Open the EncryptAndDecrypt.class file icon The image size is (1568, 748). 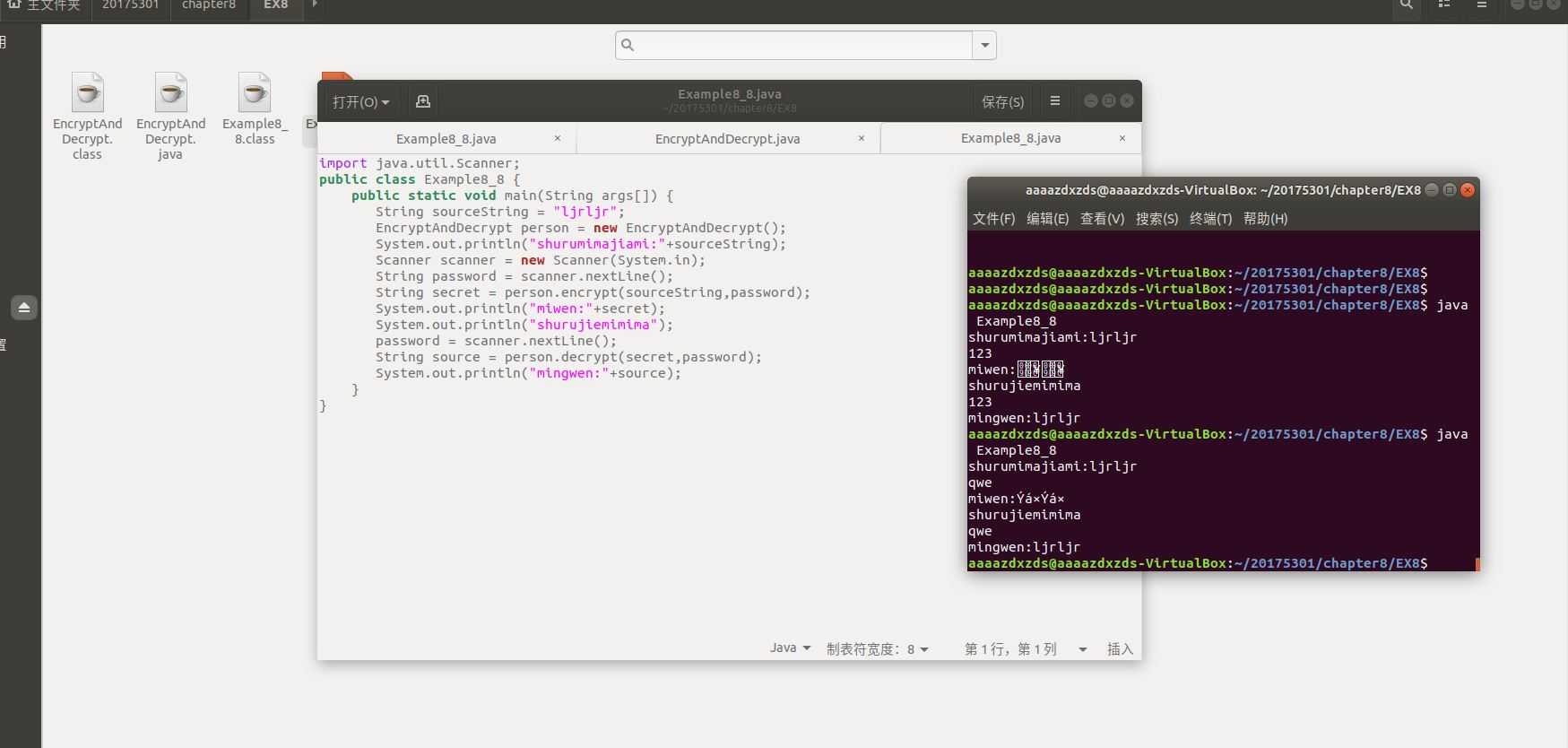click(x=87, y=92)
